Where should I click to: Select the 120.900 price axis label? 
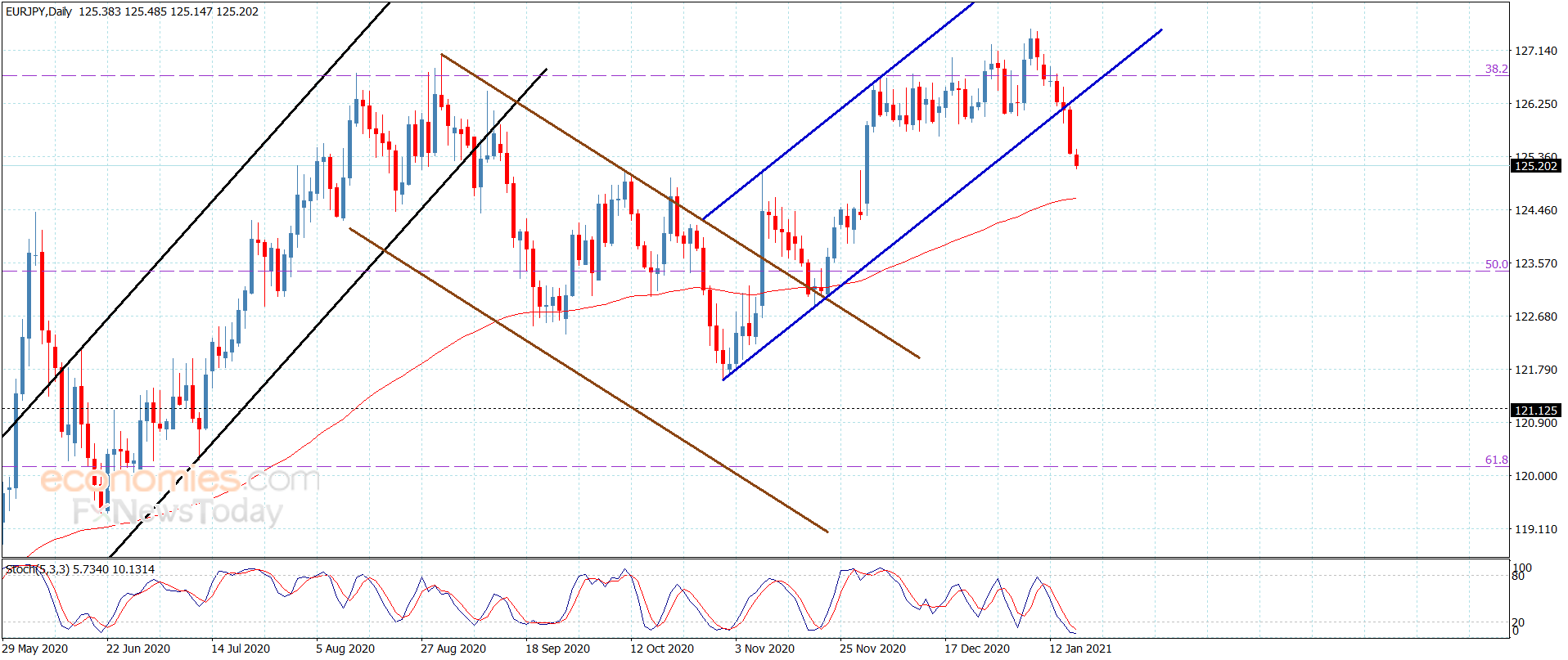(x=1536, y=423)
